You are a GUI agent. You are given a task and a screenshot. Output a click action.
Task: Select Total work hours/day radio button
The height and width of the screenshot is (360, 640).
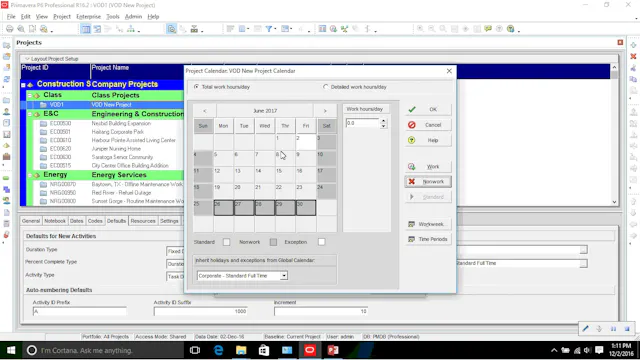click(x=197, y=87)
